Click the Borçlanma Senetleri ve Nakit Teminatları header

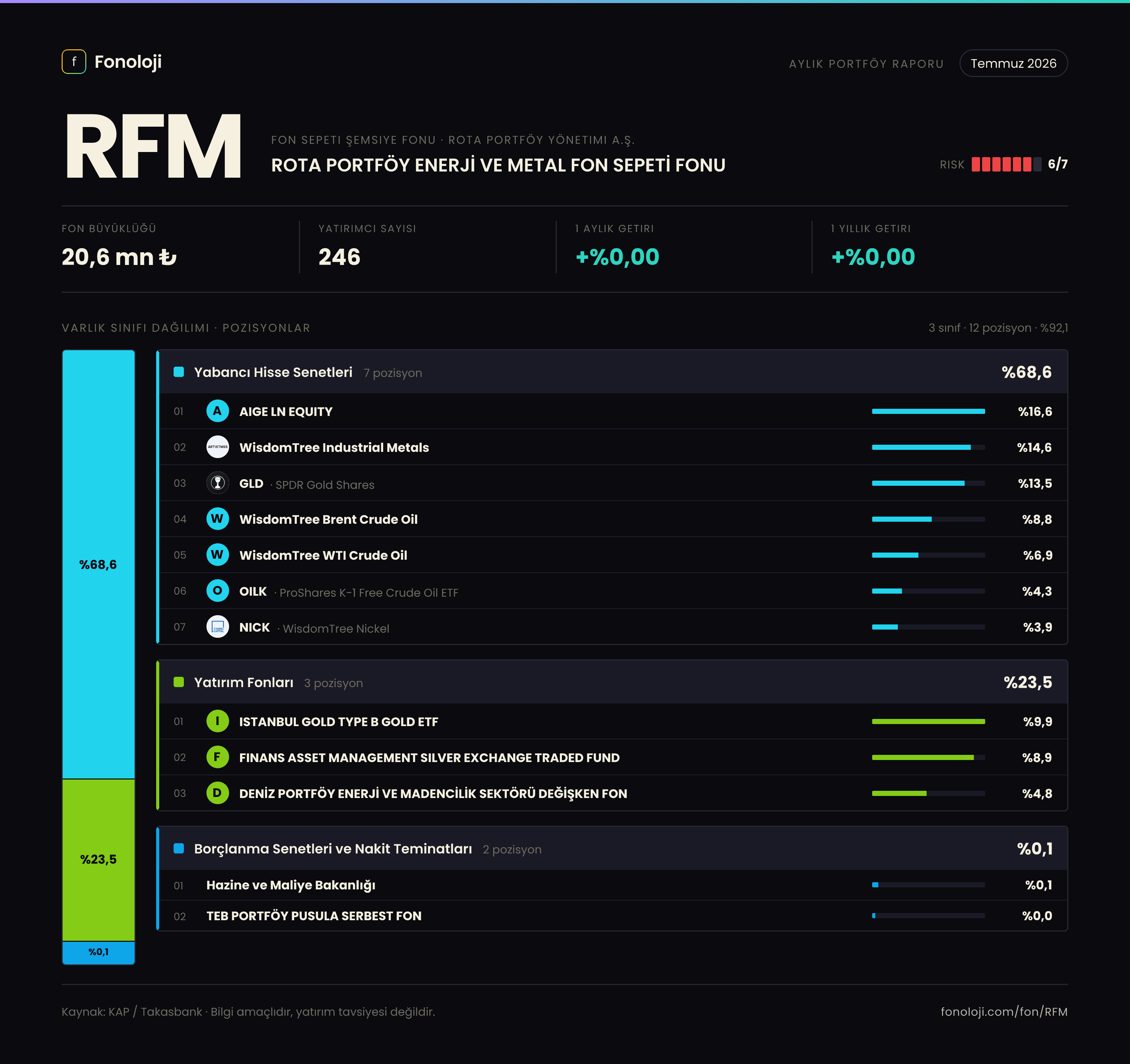[613, 848]
